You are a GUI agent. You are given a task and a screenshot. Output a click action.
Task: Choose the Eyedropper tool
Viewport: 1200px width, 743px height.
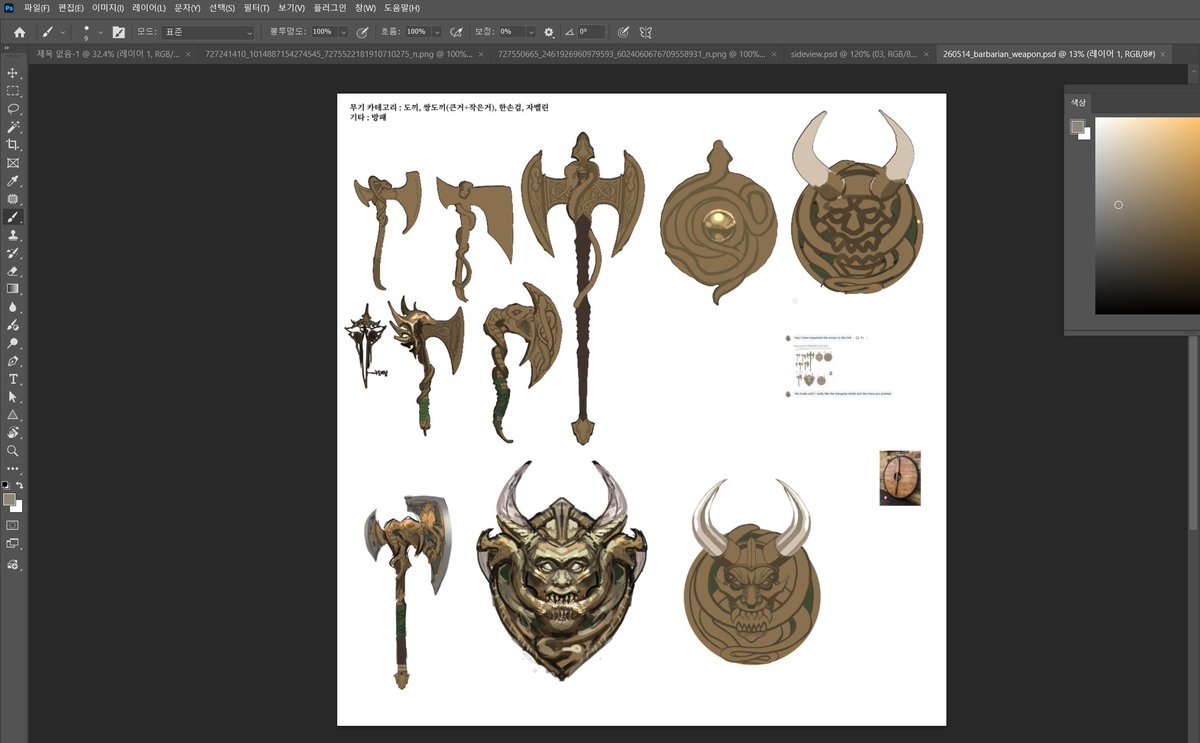pyautogui.click(x=13, y=181)
